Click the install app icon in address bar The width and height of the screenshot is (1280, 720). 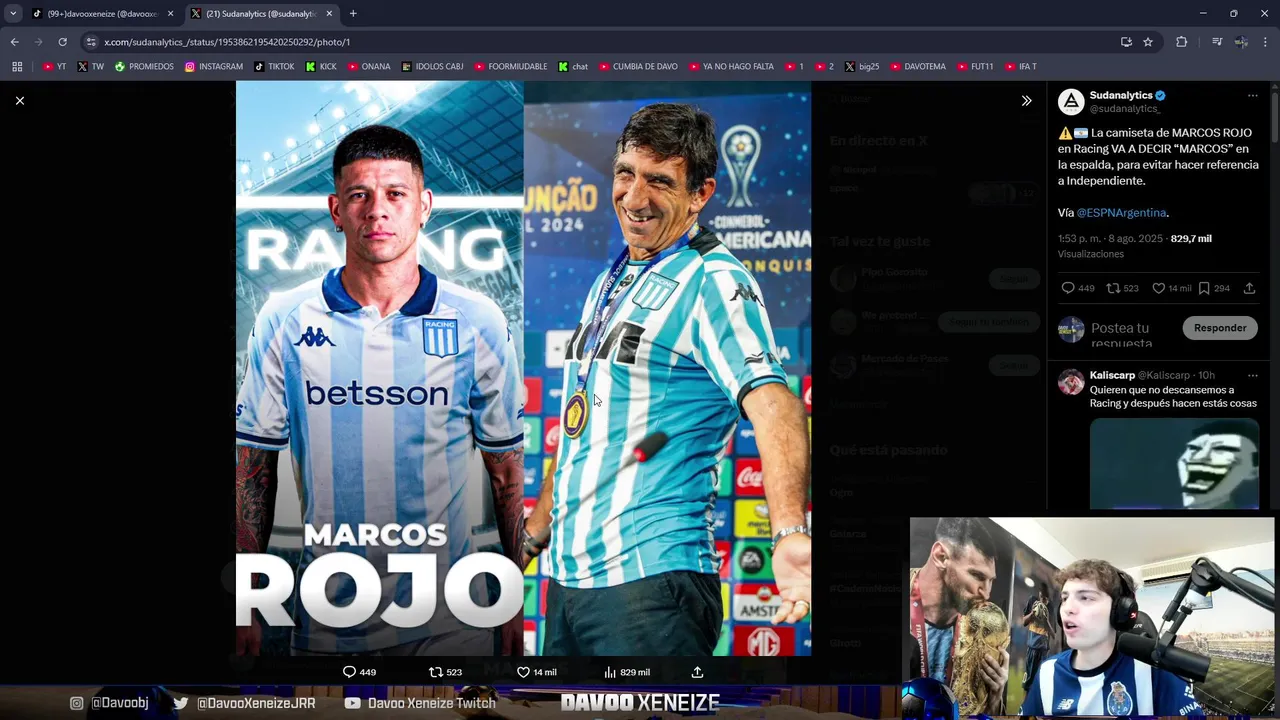(x=1126, y=42)
